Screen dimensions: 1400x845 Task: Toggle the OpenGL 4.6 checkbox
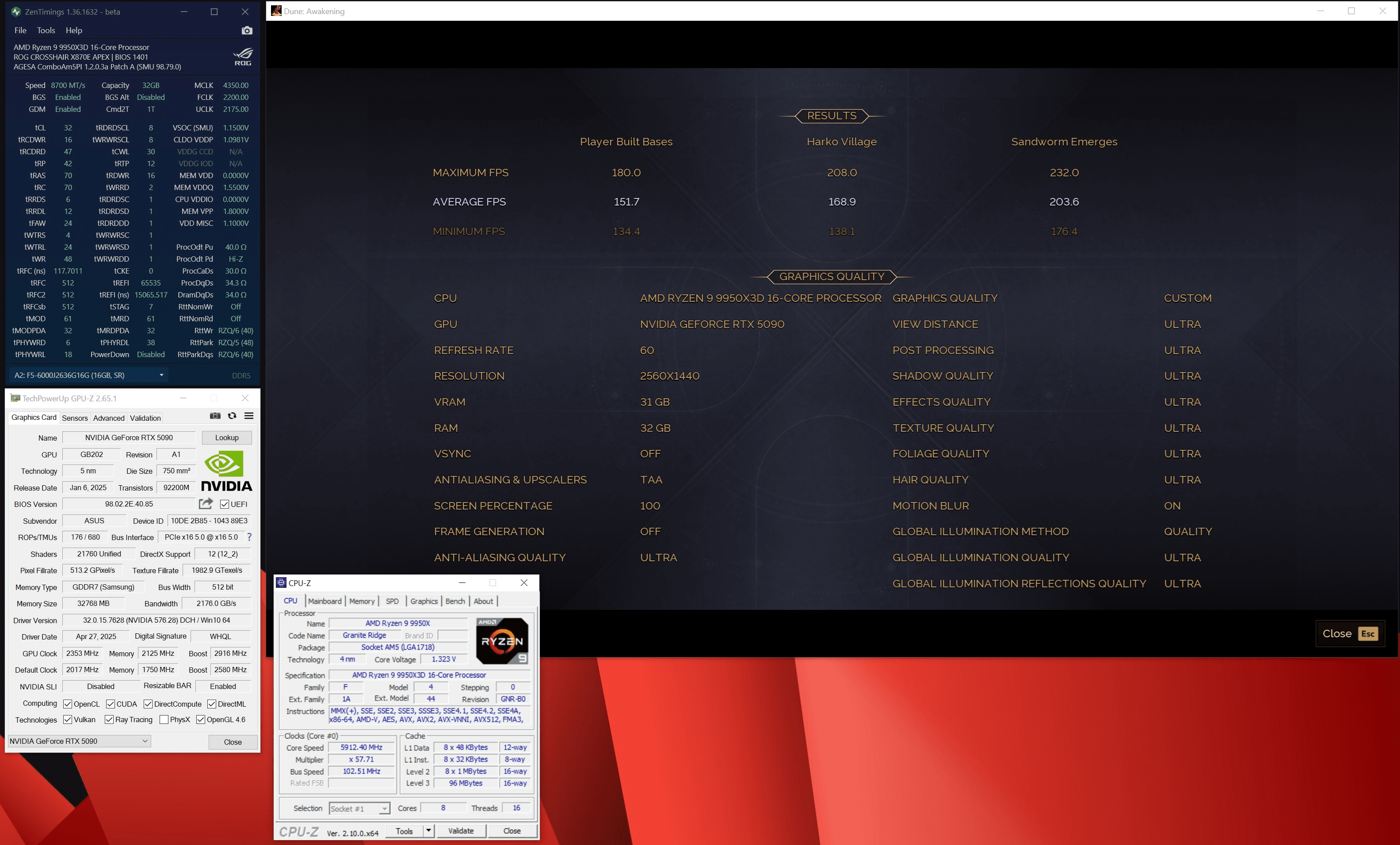(x=201, y=719)
